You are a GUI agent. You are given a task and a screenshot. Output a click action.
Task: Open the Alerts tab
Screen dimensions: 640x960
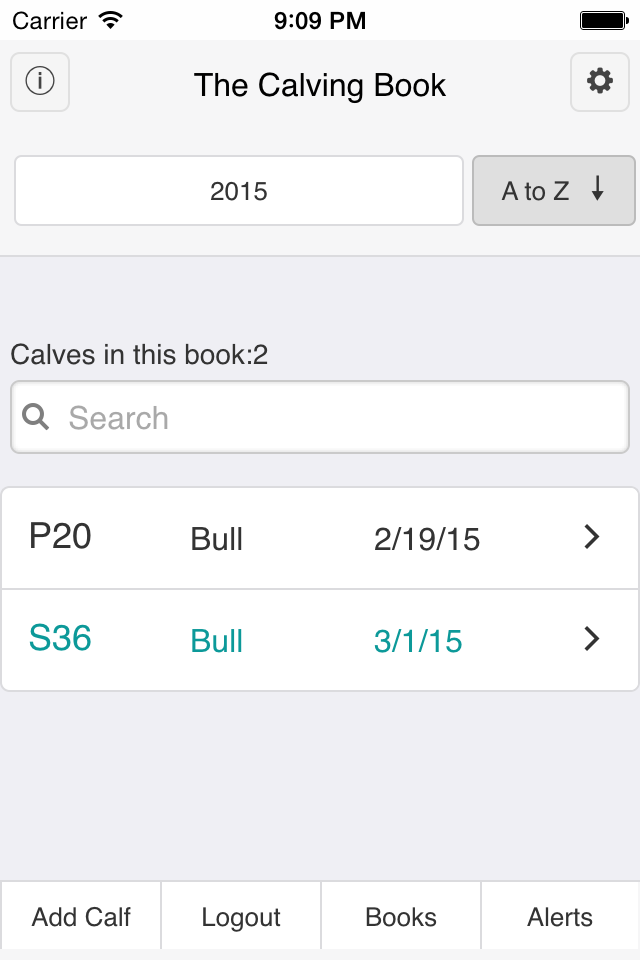pyautogui.click(x=560, y=916)
